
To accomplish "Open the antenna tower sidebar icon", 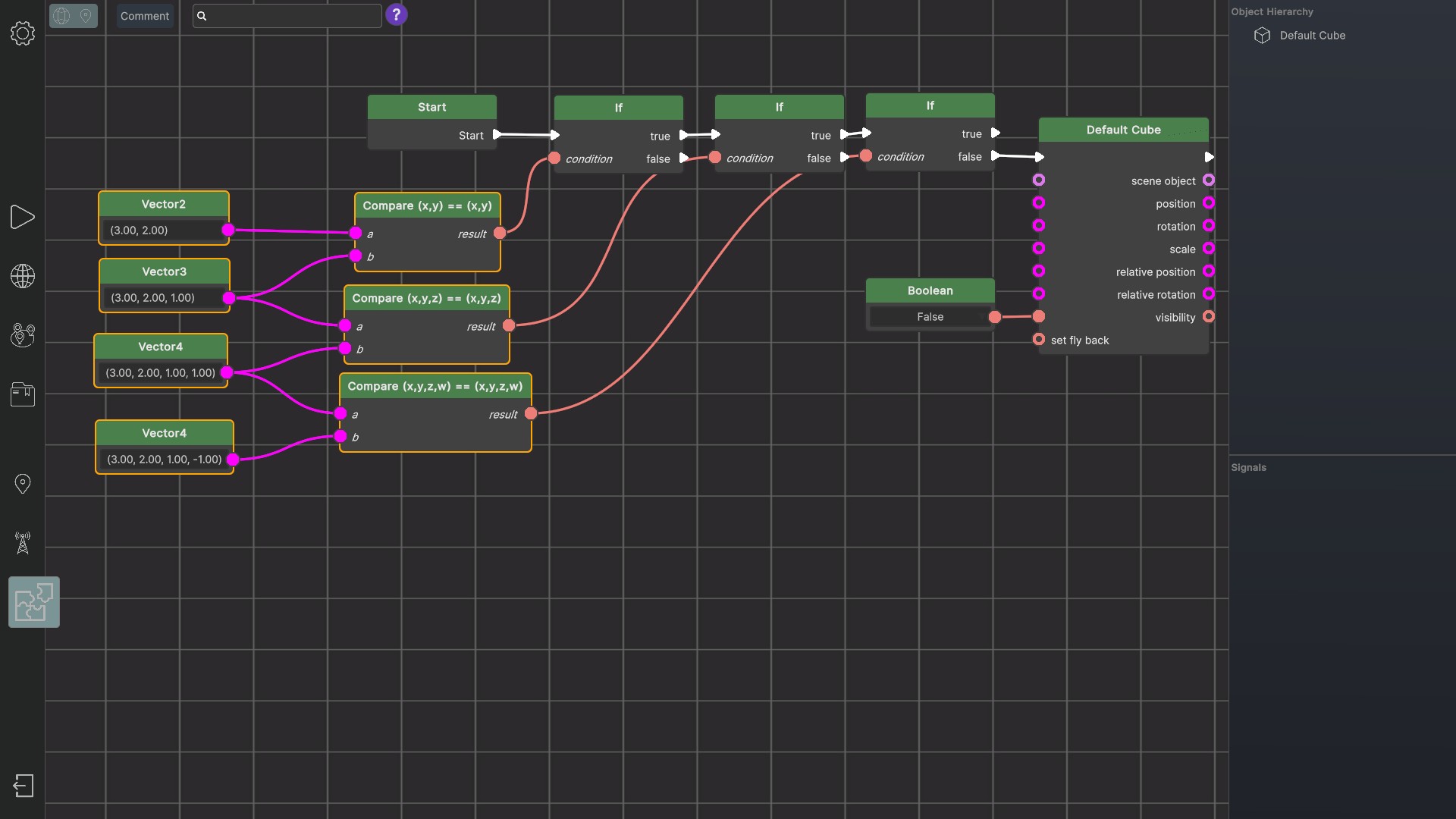I will point(23,543).
